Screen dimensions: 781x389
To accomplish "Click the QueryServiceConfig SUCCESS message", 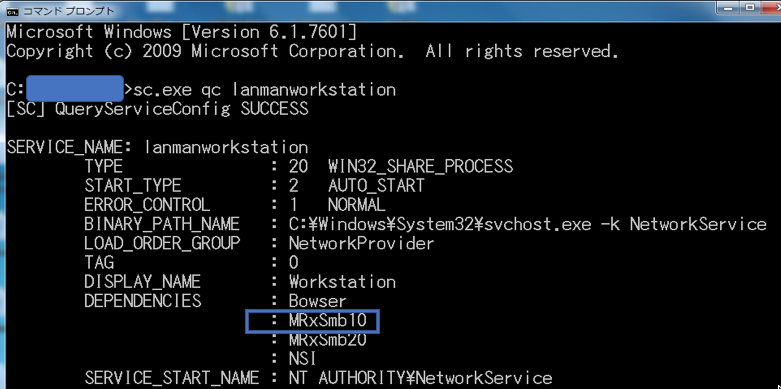I will (x=157, y=109).
